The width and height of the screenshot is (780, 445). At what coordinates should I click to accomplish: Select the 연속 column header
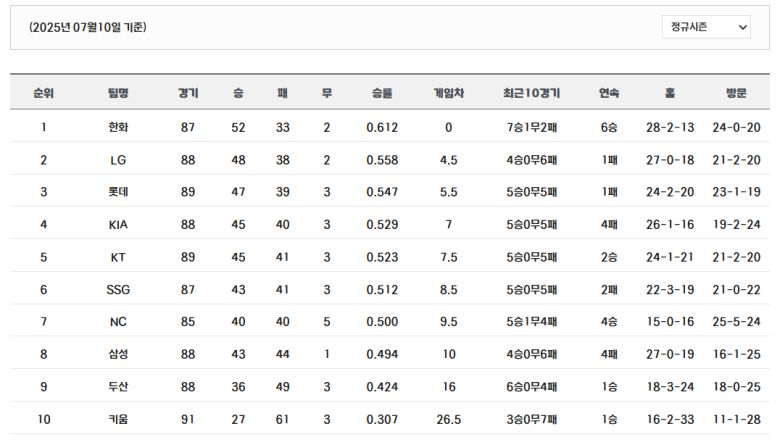[x=609, y=93]
